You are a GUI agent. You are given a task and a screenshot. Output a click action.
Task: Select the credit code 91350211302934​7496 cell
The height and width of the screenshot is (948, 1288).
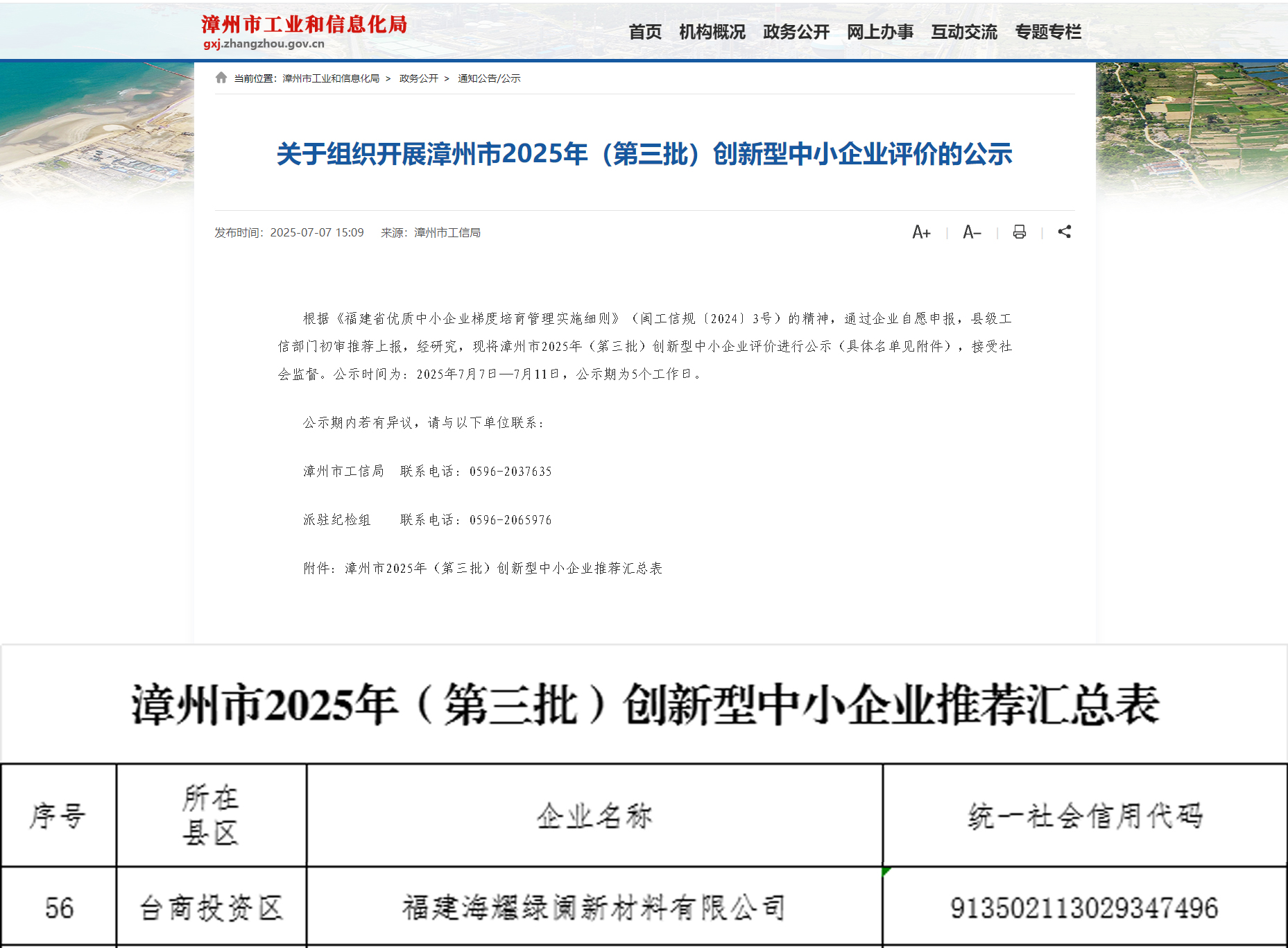[1084, 908]
